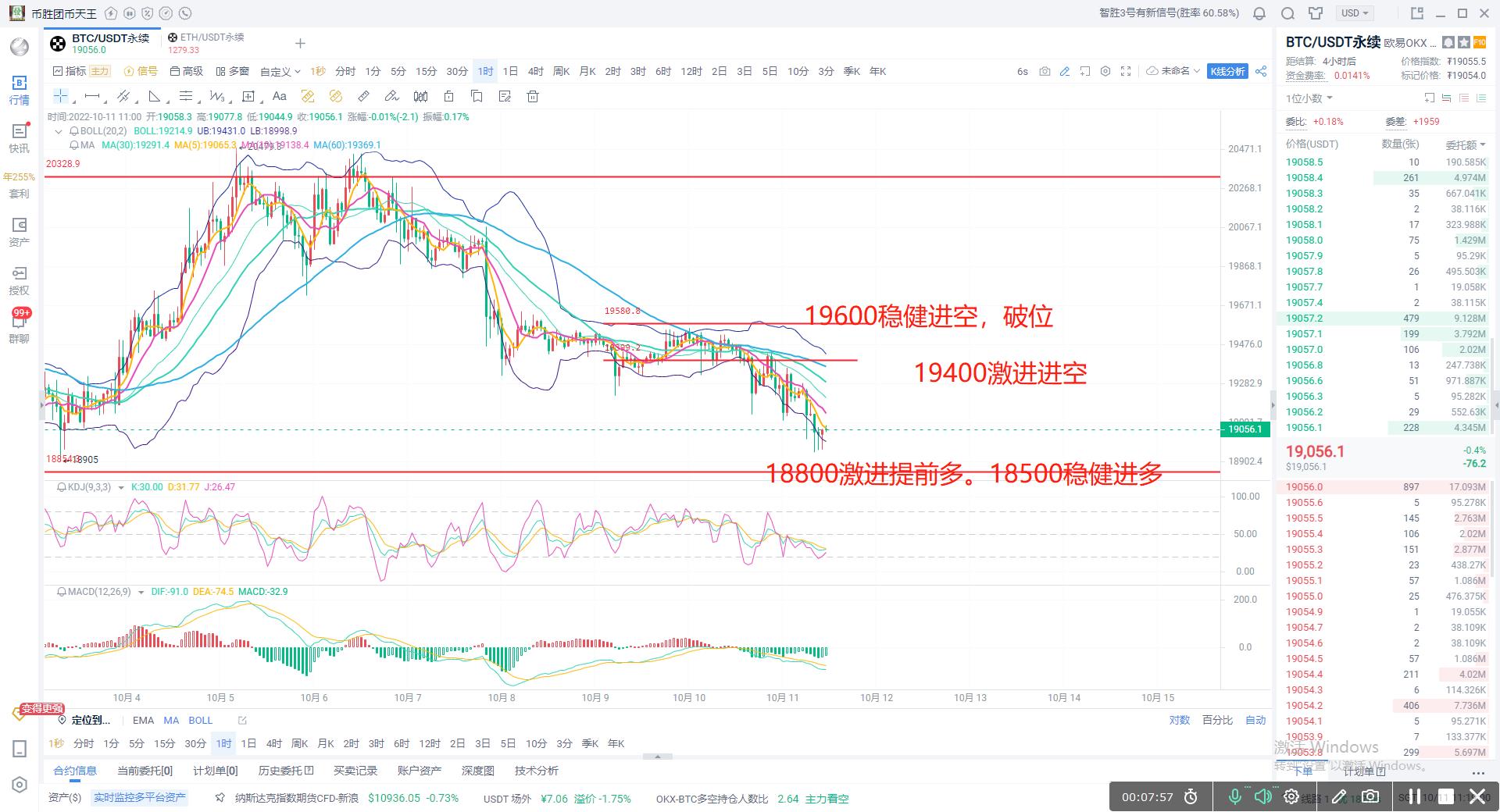Select the Text annotation tool (Aa)
This screenshot has height=812, width=1500.
(280, 96)
